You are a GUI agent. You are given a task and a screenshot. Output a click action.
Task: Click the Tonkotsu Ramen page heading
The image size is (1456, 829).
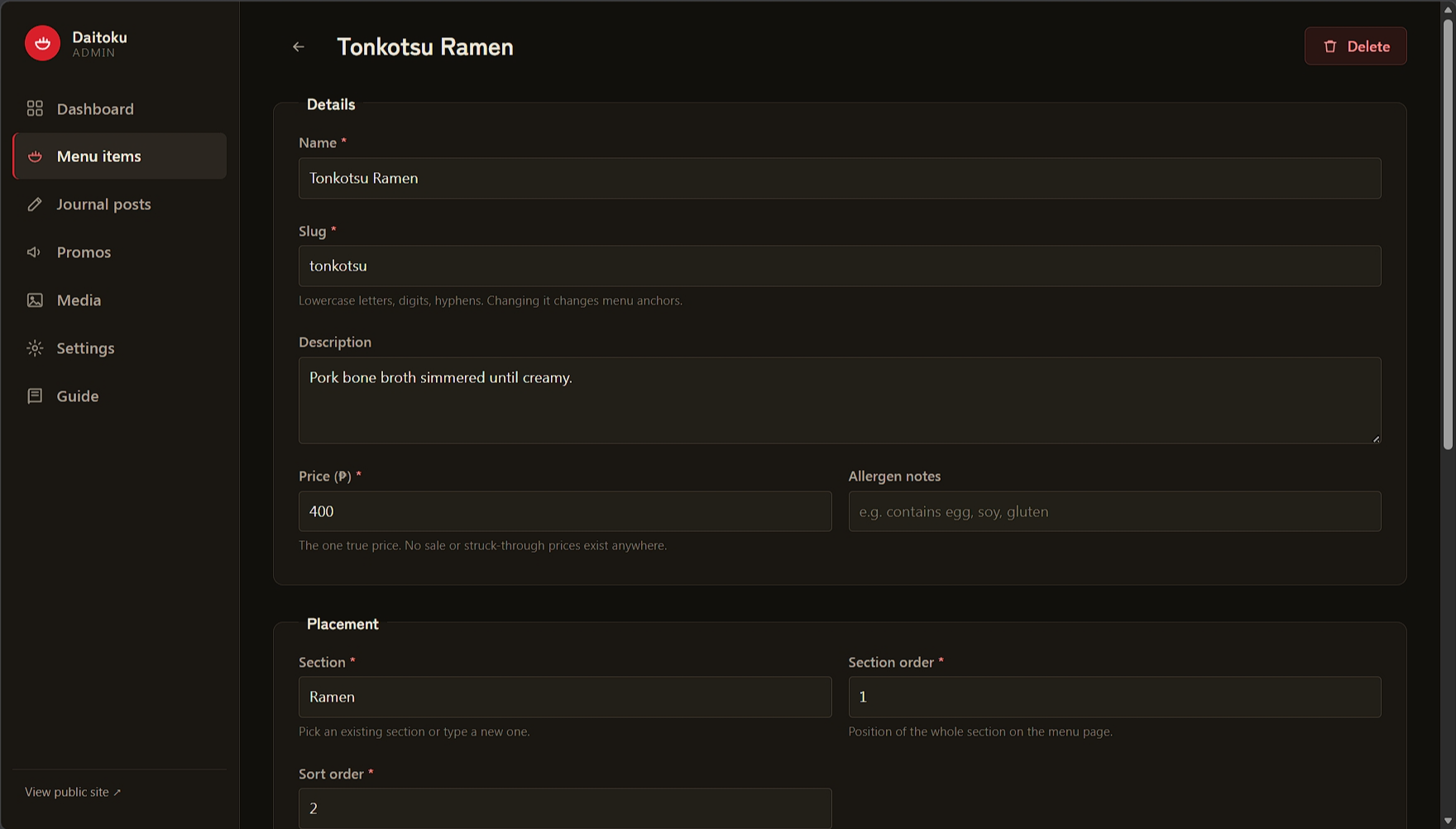pos(425,47)
